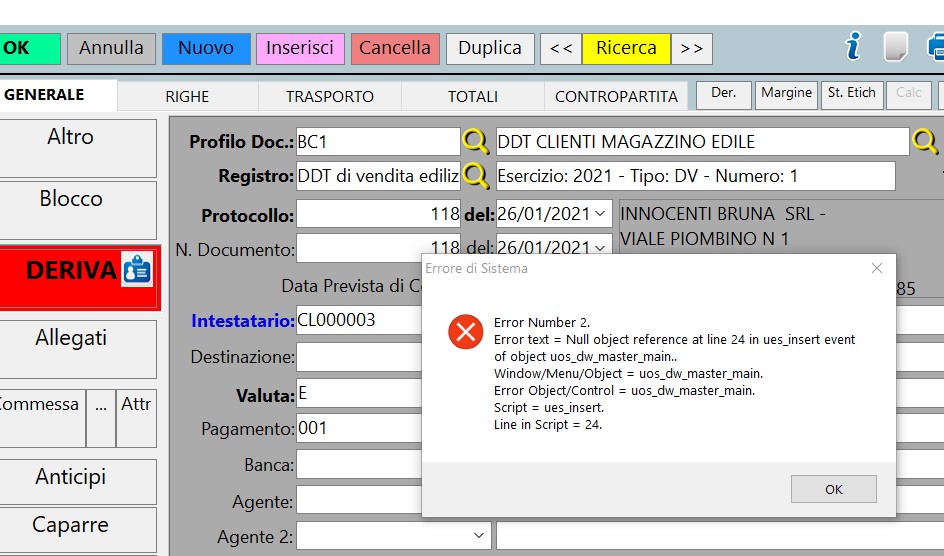Click the magnifier beside DDT CLIENTI MAGAZZINO EDILE
This screenshot has height=556, width=944.
click(x=924, y=141)
